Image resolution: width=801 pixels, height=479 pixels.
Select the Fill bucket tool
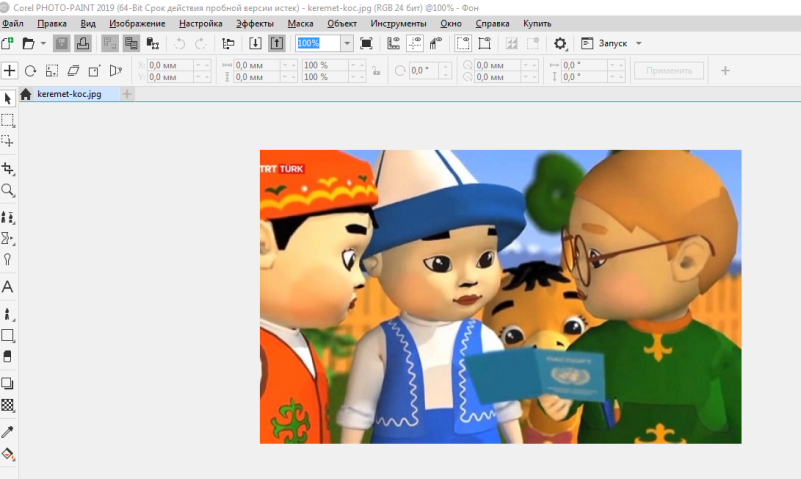point(8,454)
